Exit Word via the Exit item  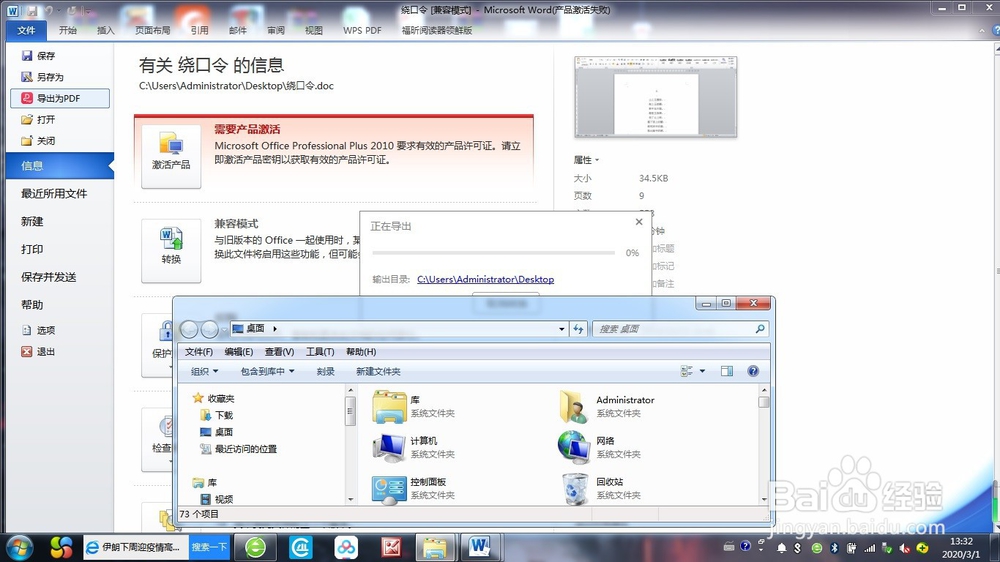38,351
